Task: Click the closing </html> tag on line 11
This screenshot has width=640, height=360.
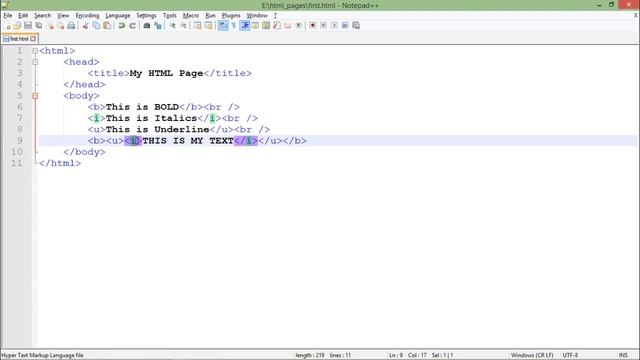Action: point(60,163)
